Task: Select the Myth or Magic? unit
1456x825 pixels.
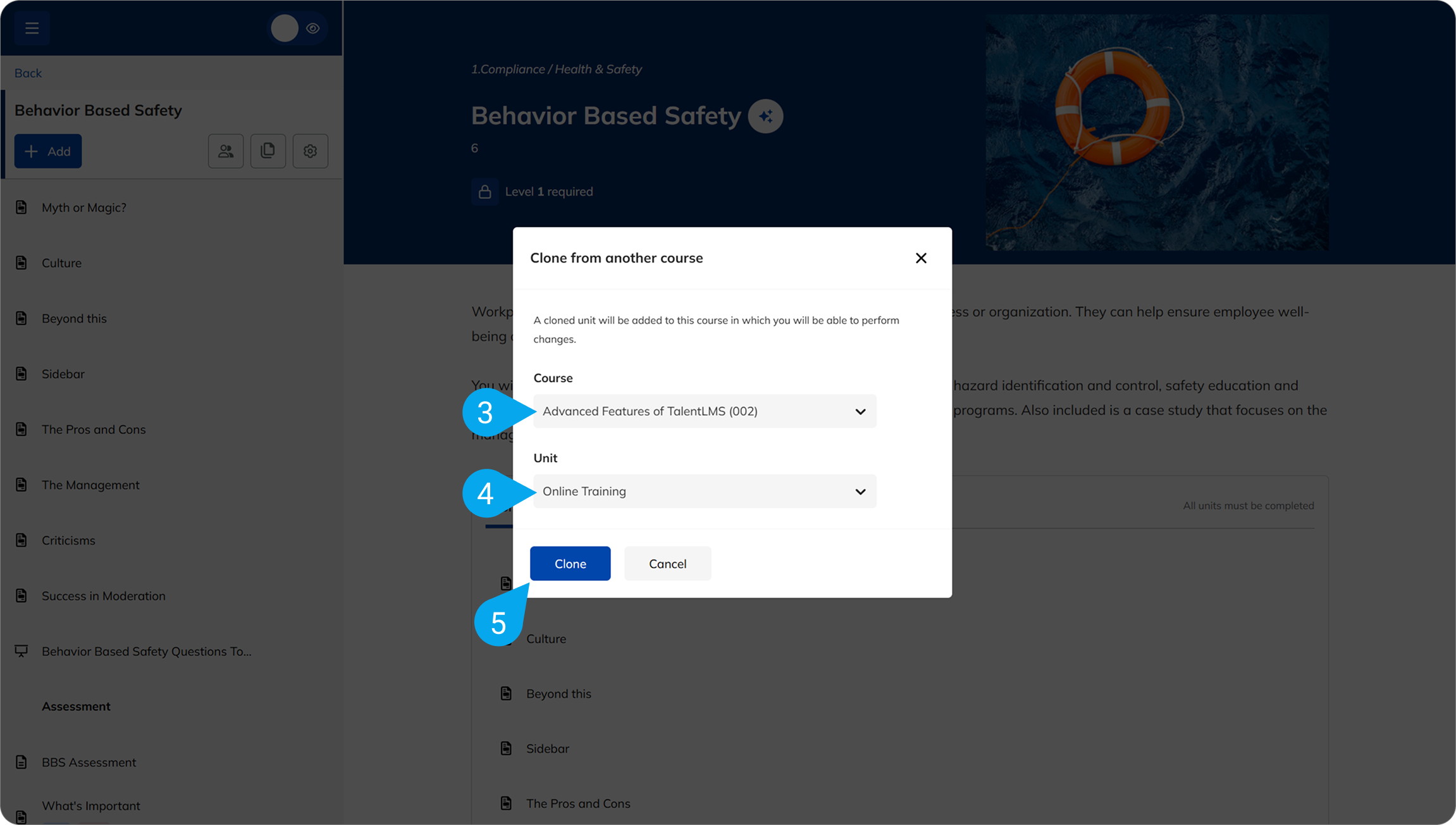Action: click(84, 208)
